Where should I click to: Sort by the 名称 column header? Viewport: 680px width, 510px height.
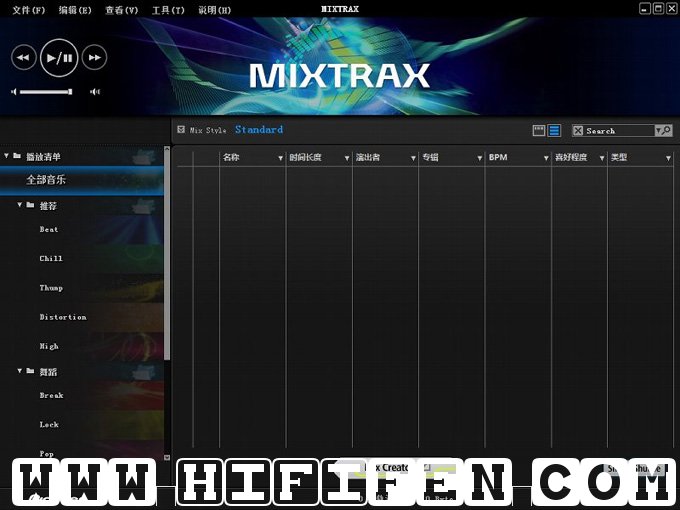pos(231,157)
